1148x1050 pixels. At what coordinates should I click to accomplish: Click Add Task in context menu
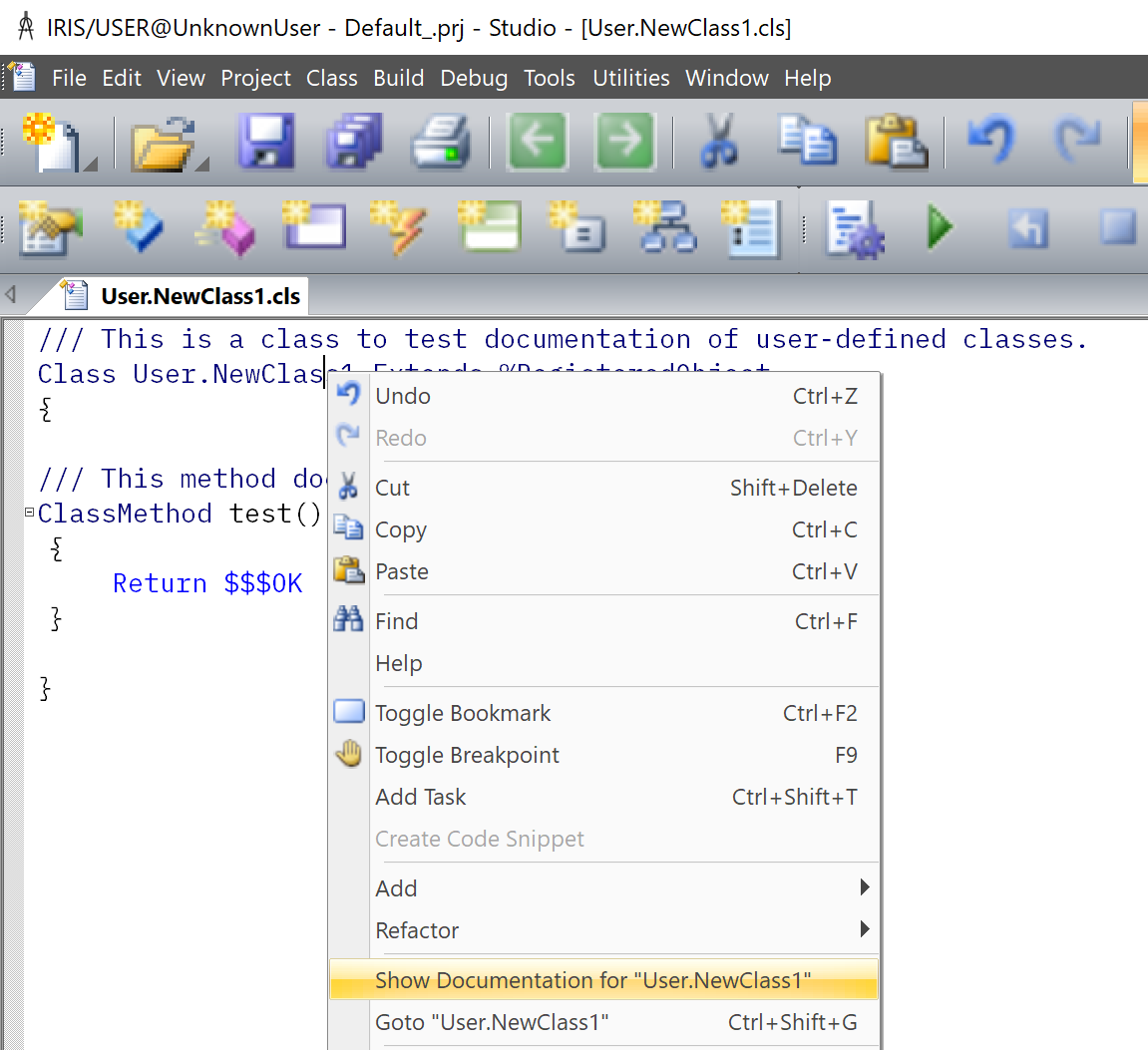pyautogui.click(x=420, y=797)
